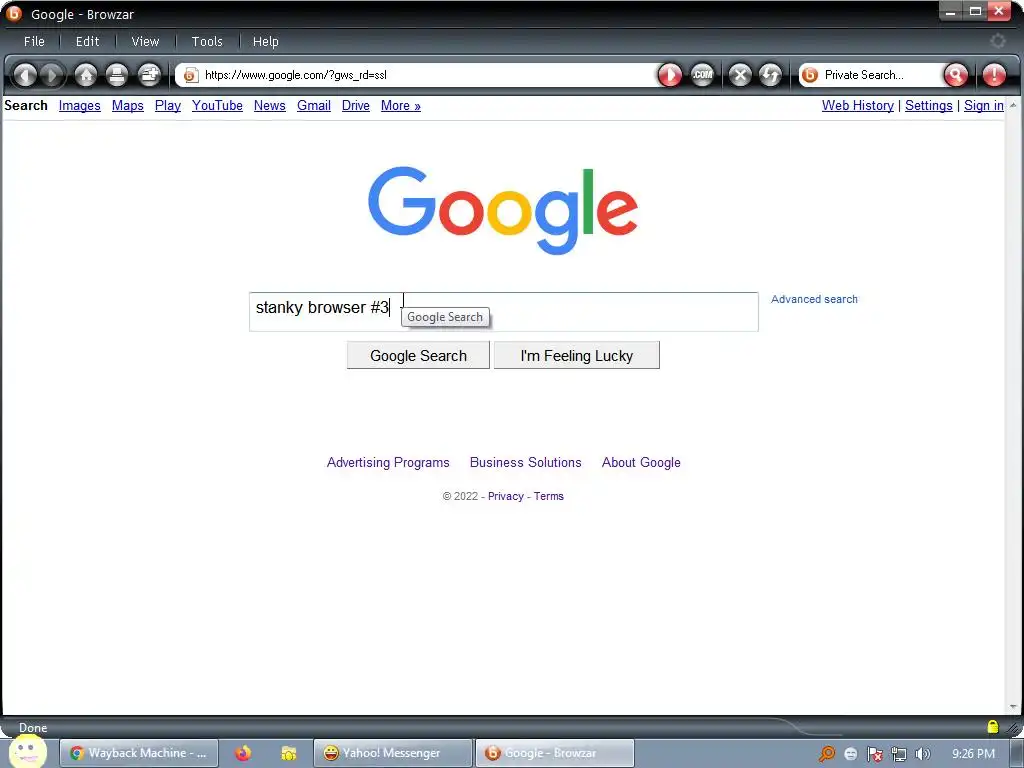Click the Google search text box
This screenshot has height=768, width=1024.
pos(504,312)
